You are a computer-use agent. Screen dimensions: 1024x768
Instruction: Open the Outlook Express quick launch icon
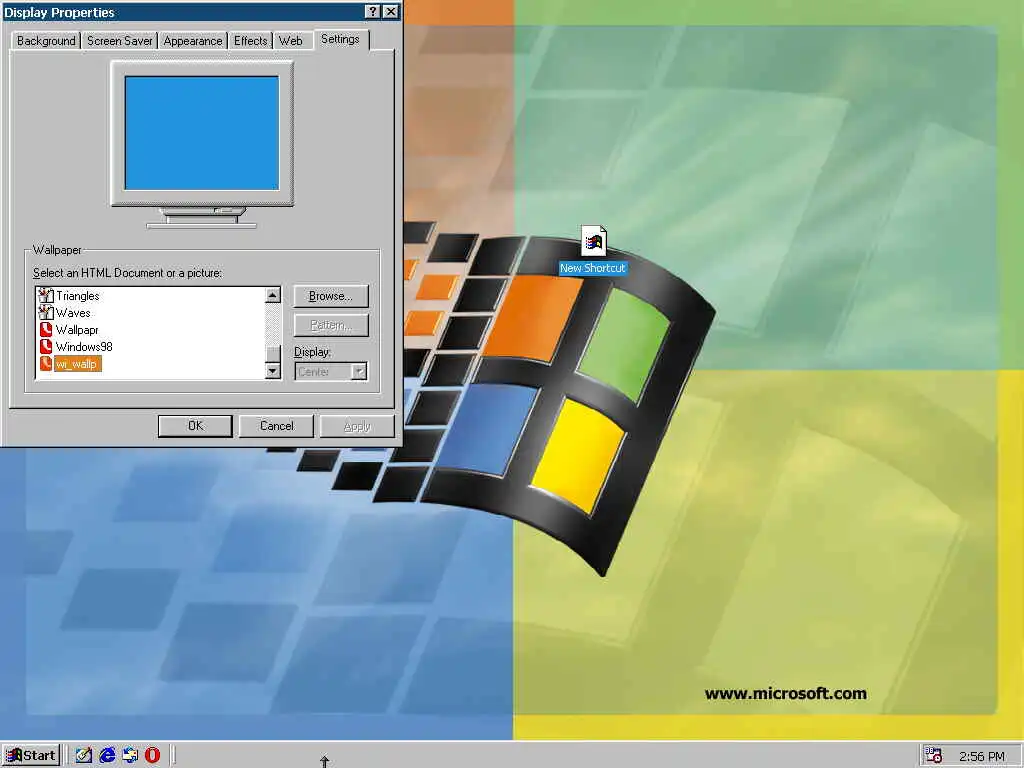pos(130,756)
